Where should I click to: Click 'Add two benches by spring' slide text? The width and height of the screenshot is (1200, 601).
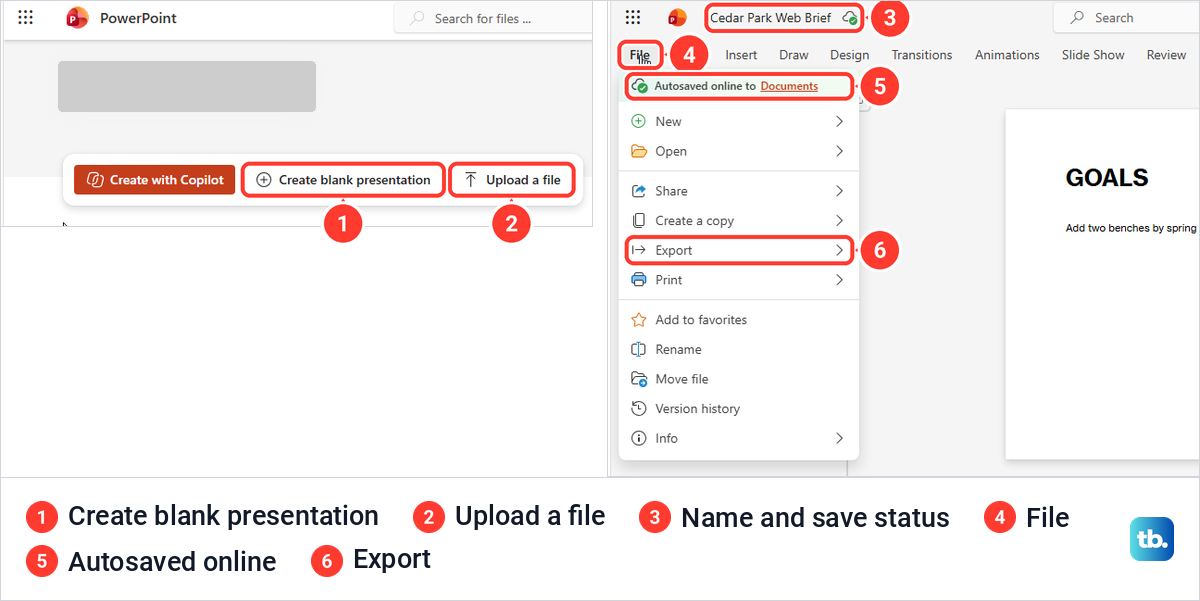tap(1131, 228)
